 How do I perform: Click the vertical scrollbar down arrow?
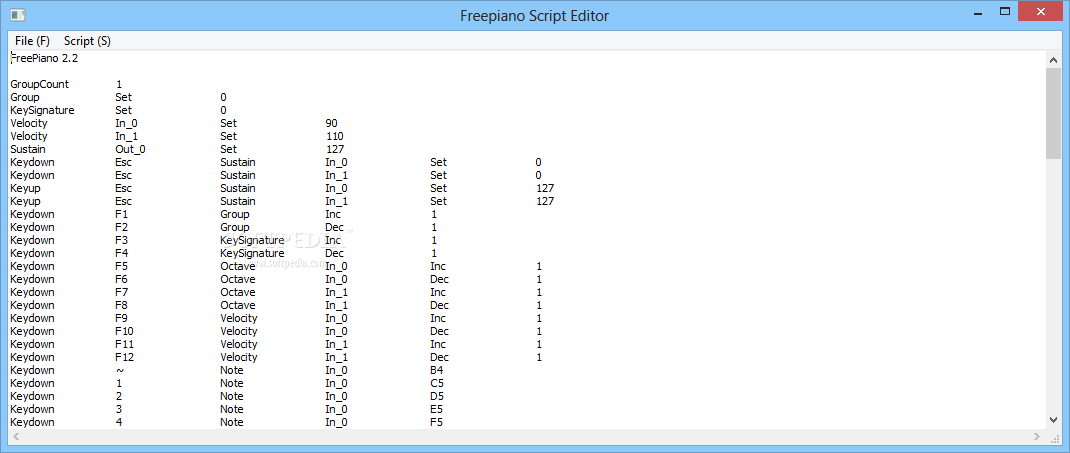pyautogui.click(x=1053, y=420)
